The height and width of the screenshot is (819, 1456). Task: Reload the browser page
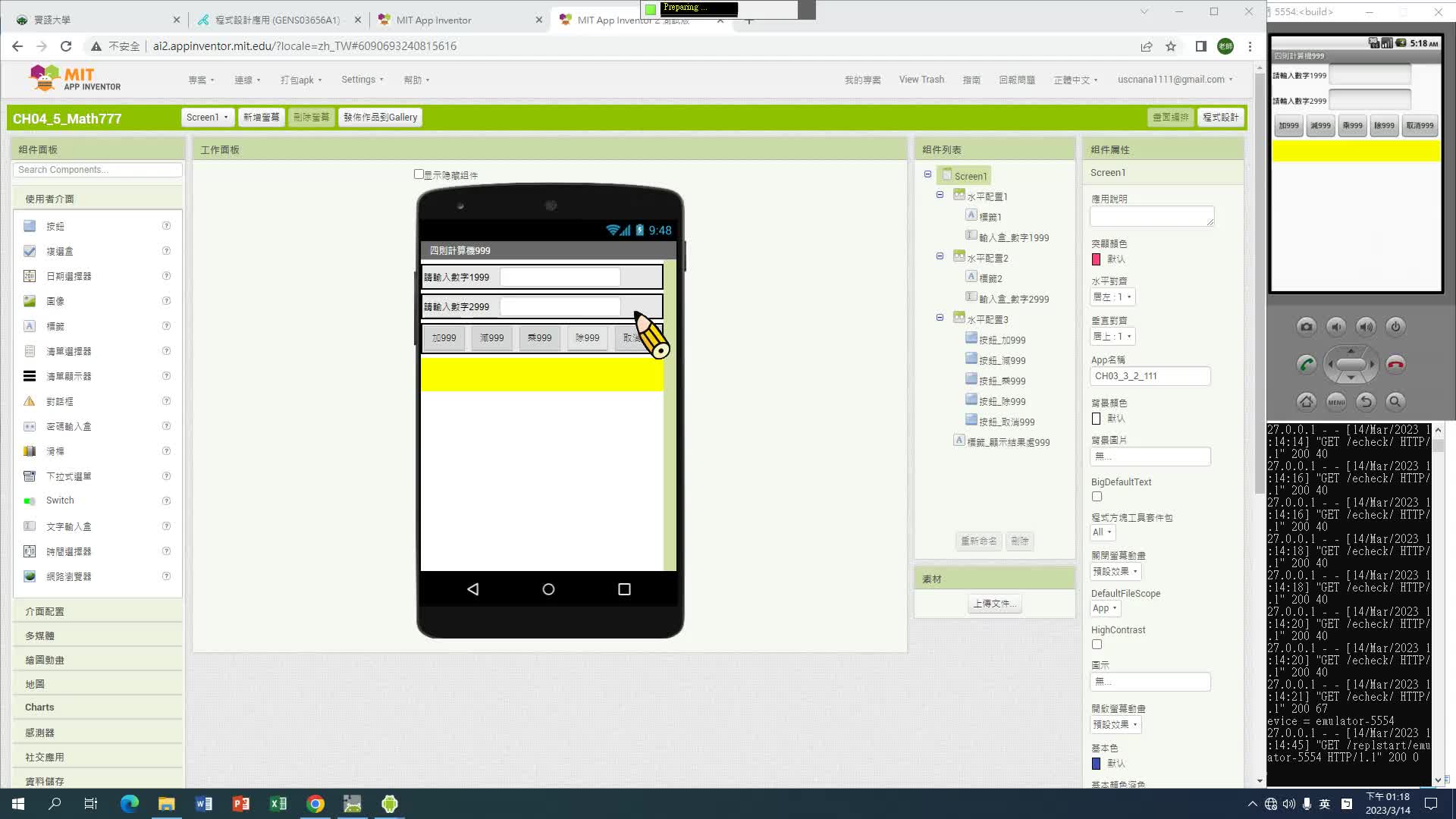point(66,46)
